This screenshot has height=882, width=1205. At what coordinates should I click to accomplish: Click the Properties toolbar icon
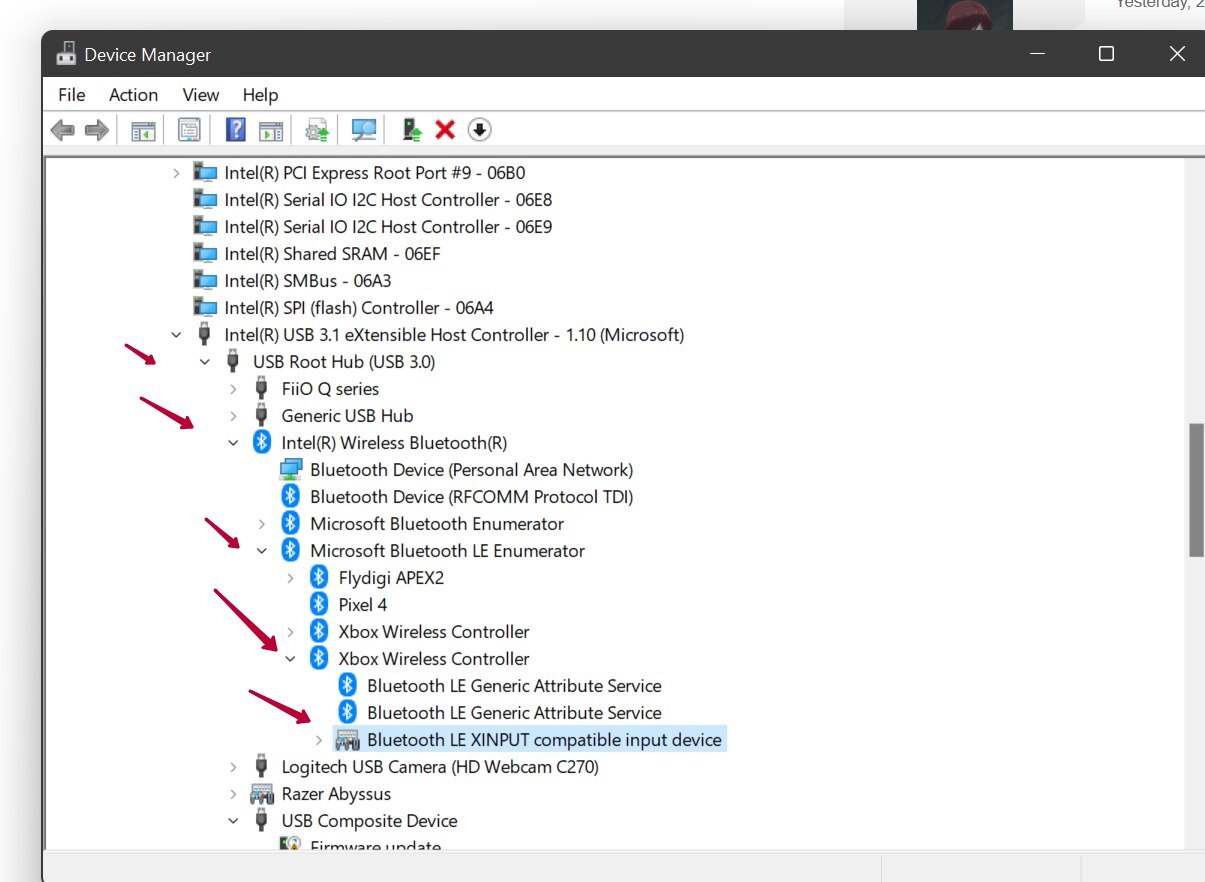click(189, 130)
